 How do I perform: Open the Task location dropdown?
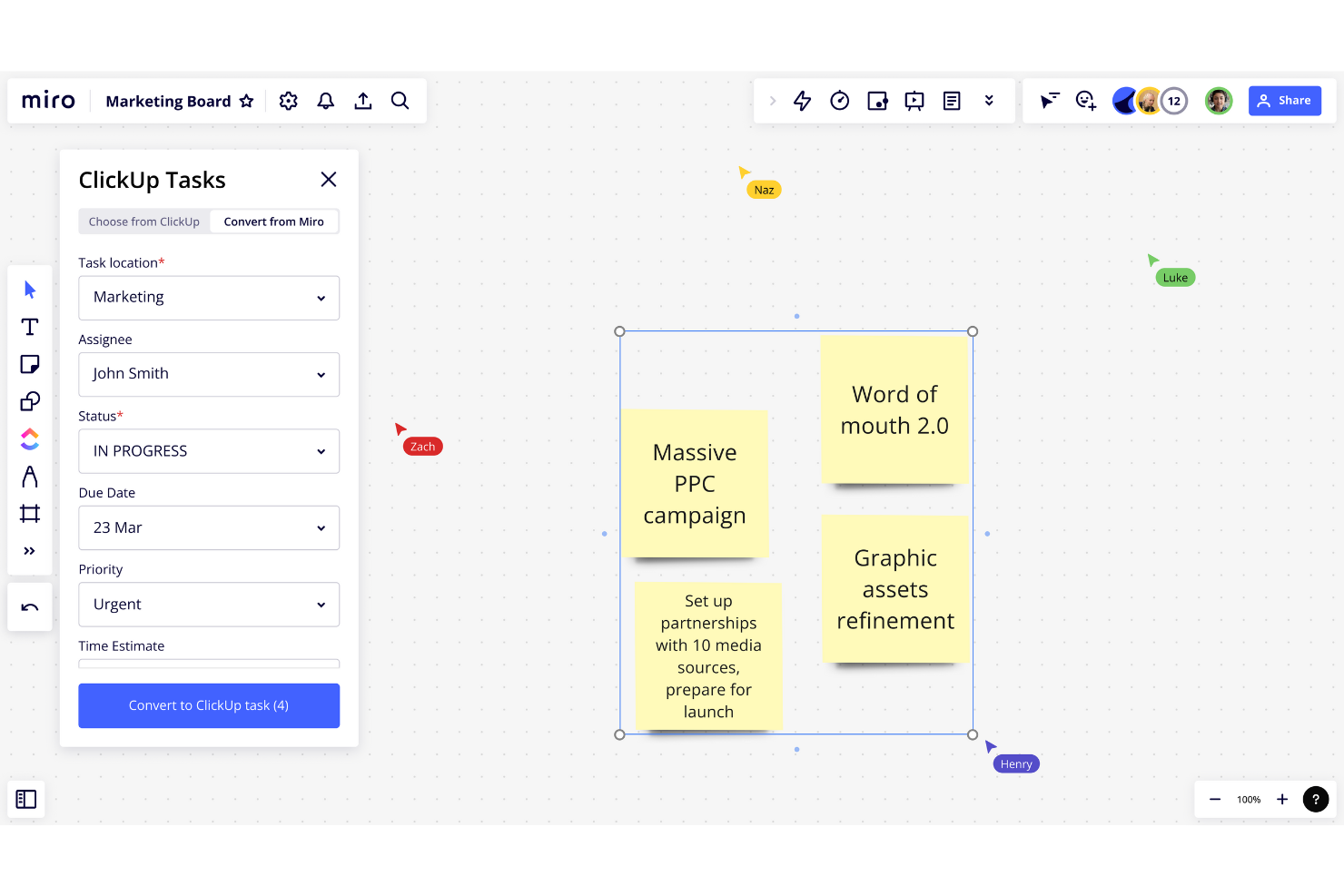(209, 298)
